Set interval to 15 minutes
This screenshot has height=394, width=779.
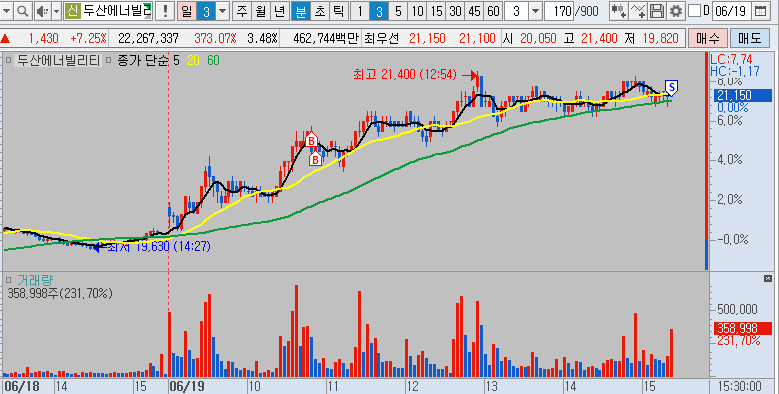pyautogui.click(x=436, y=11)
